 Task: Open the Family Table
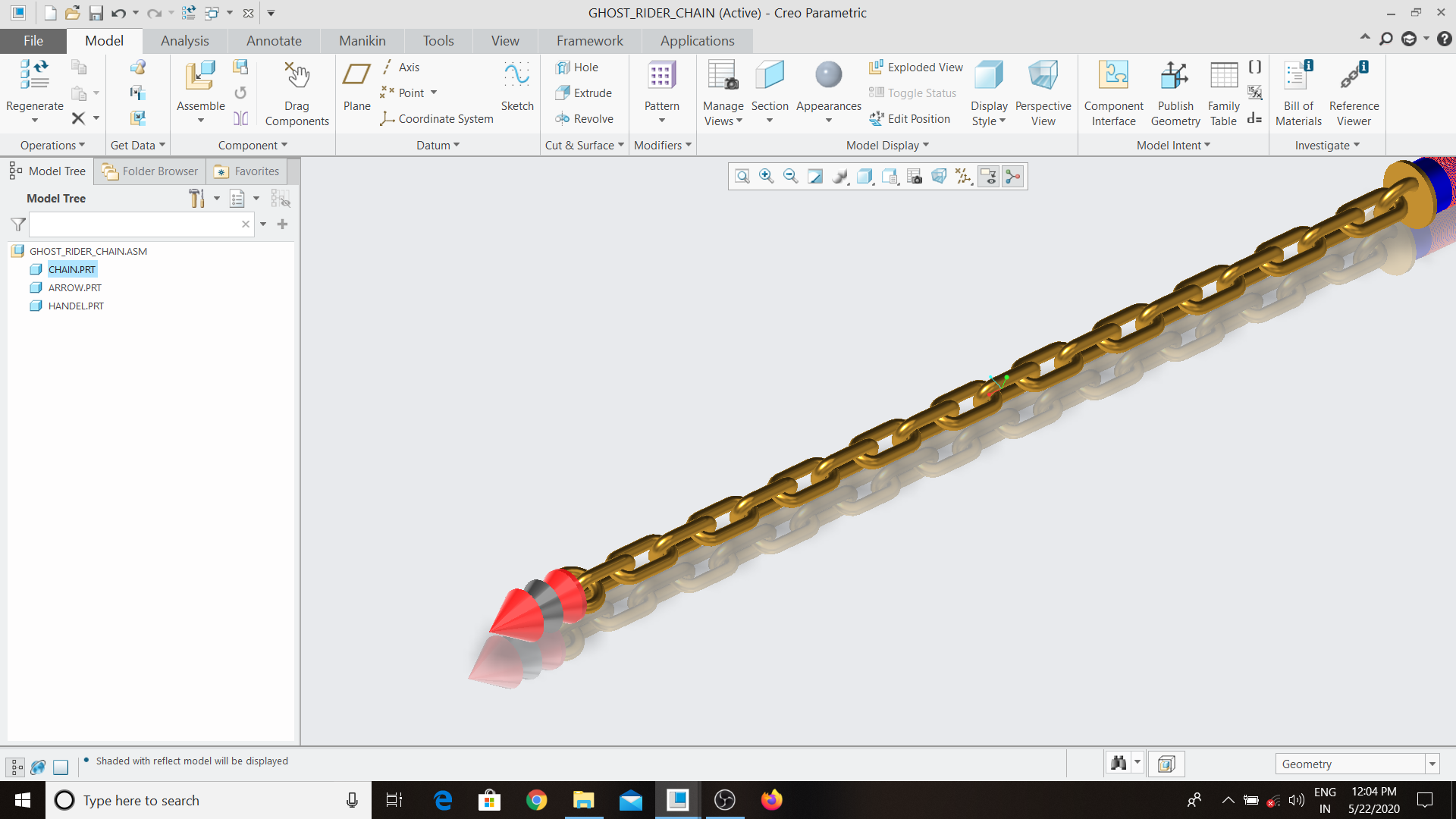1223,93
